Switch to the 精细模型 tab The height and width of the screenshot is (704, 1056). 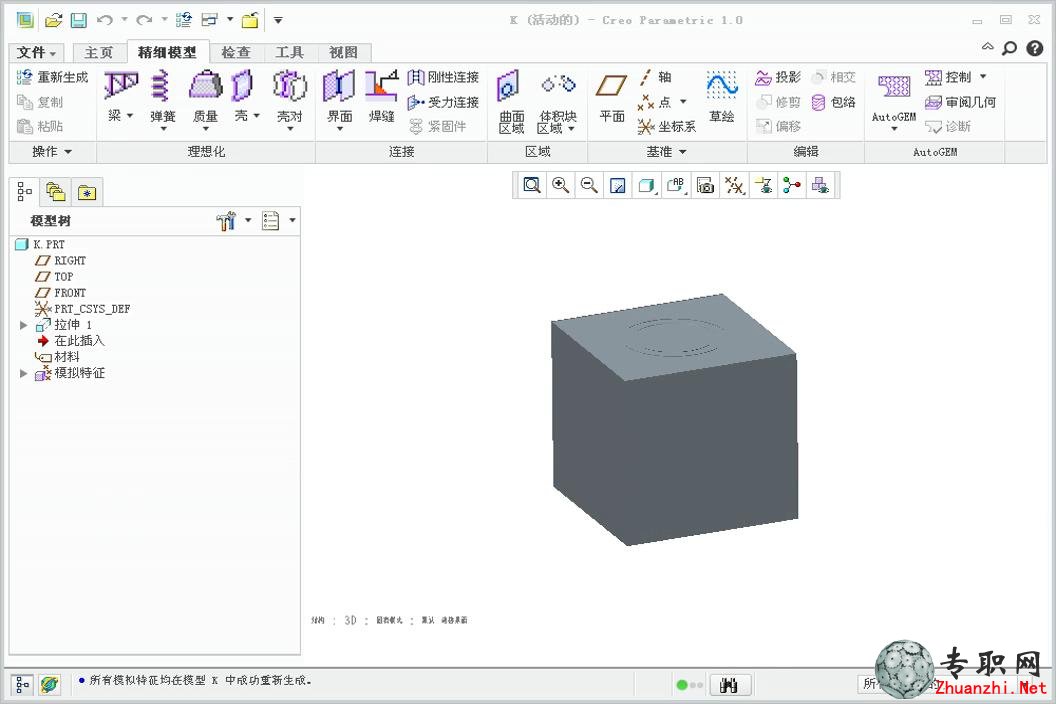(x=167, y=53)
